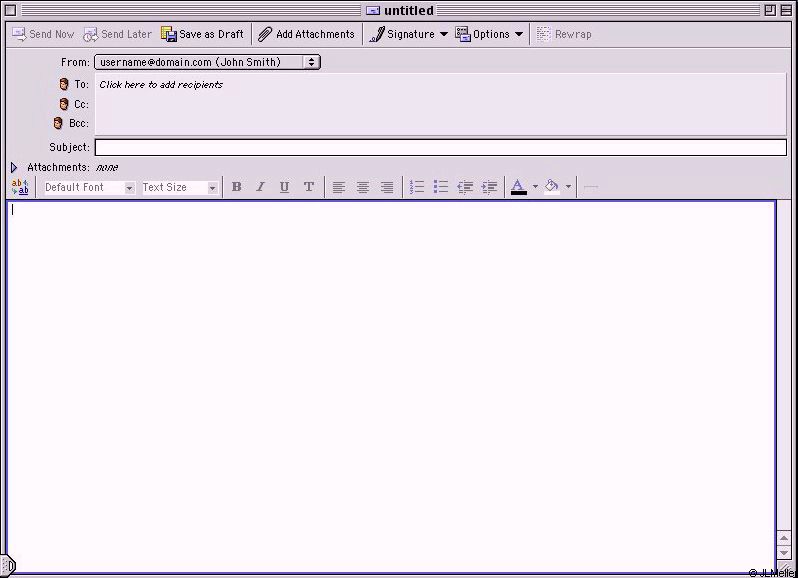Click the scroll up arrow
Viewport: 798px width, 578px height.
pyautogui.click(x=784, y=538)
